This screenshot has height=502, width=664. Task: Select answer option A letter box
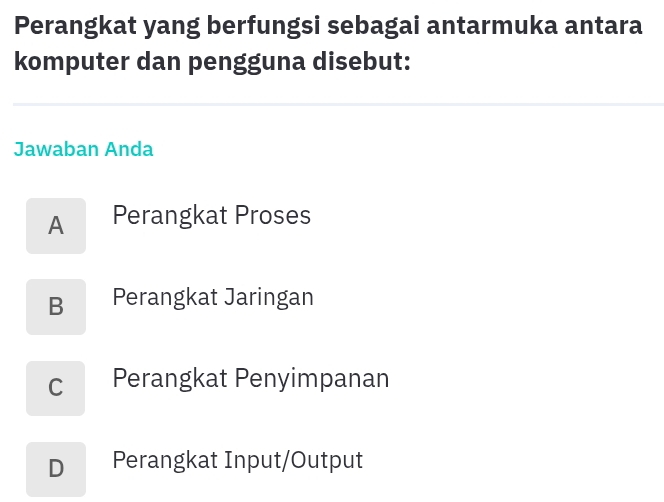tap(56, 226)
